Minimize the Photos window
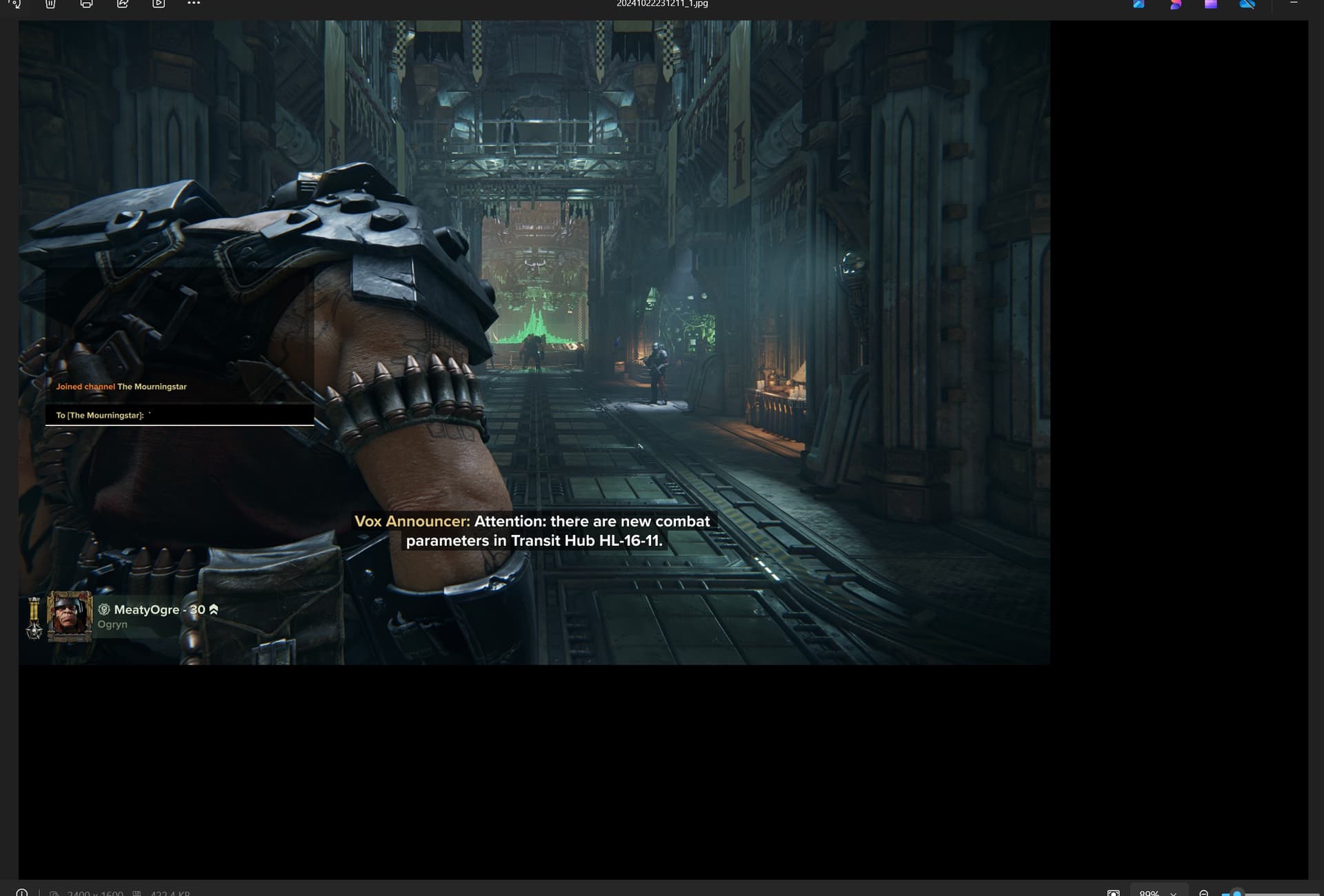Image resolution: width=1324 pixels, height=896 pixels. click(x=1294, y=3)
